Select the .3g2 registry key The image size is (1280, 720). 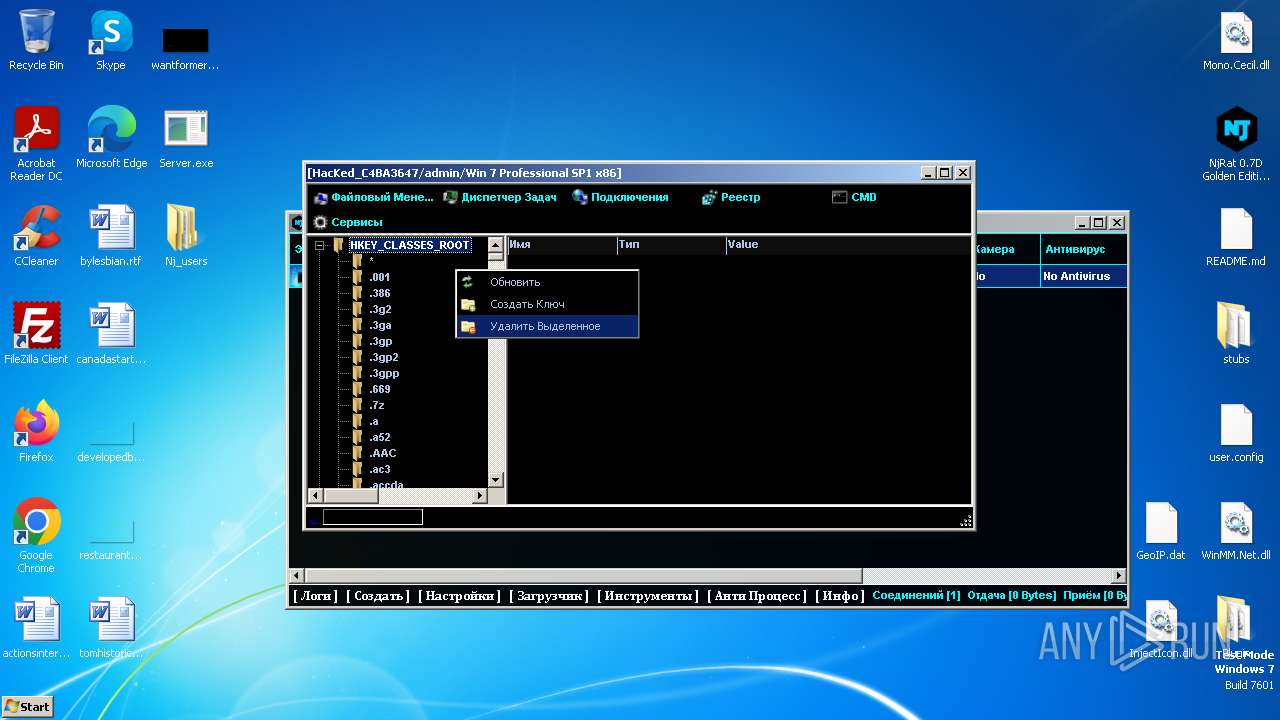379,309
